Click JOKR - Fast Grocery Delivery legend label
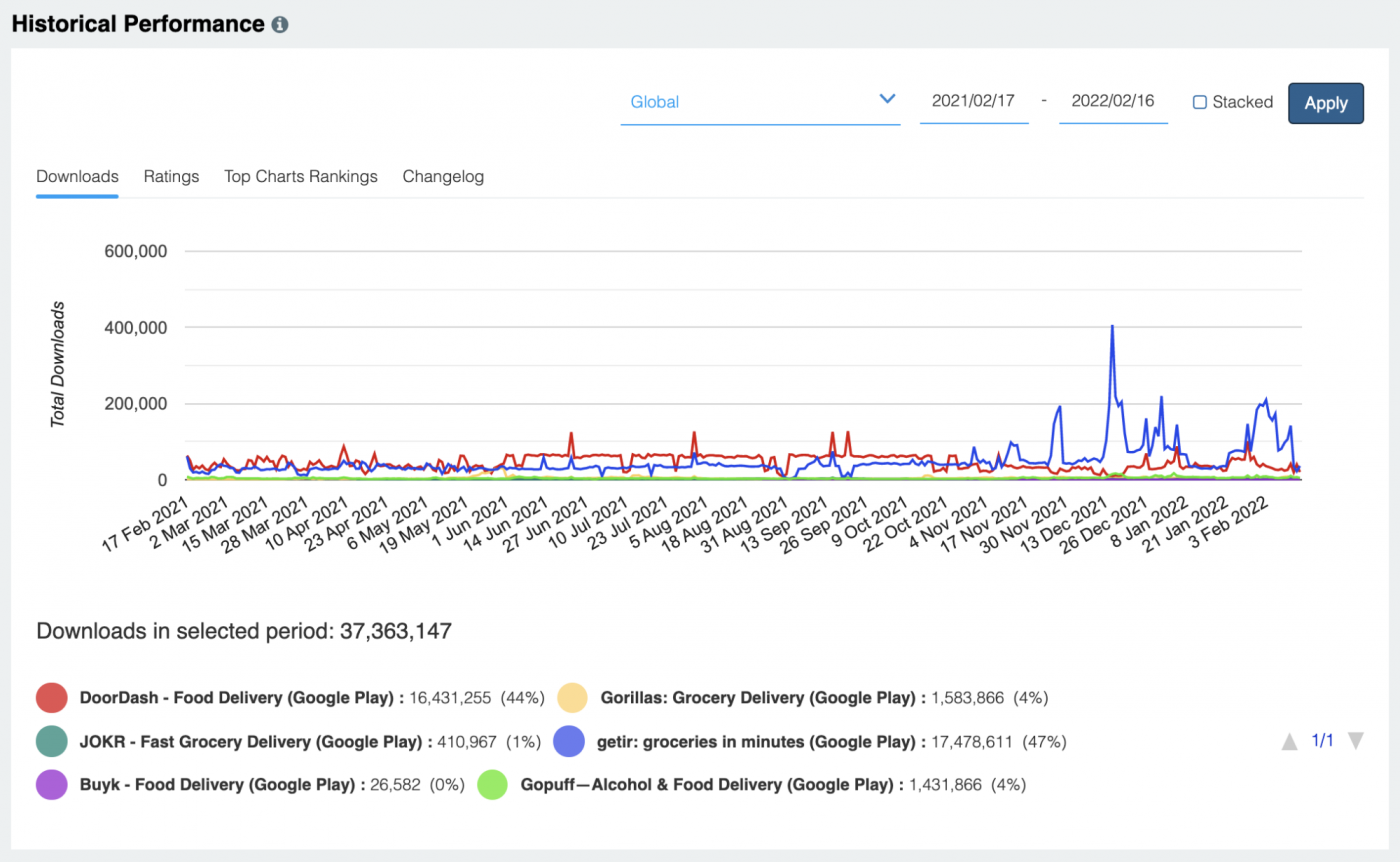 pos(254,742)
